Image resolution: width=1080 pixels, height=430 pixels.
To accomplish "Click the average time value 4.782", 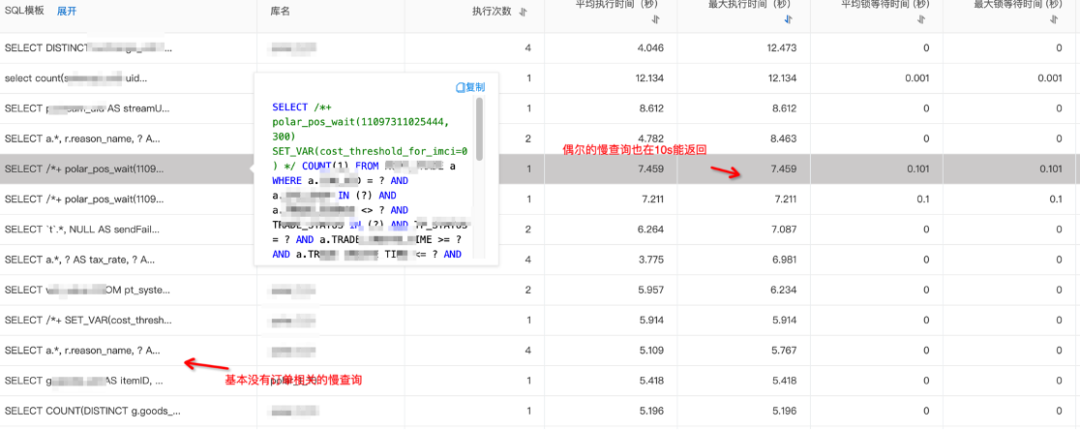I will point(651,139).
